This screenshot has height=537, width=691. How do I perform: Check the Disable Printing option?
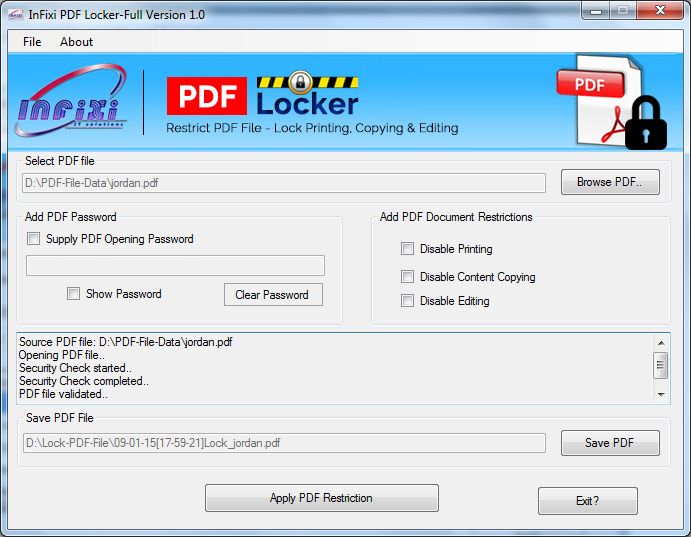coord(407,249)
